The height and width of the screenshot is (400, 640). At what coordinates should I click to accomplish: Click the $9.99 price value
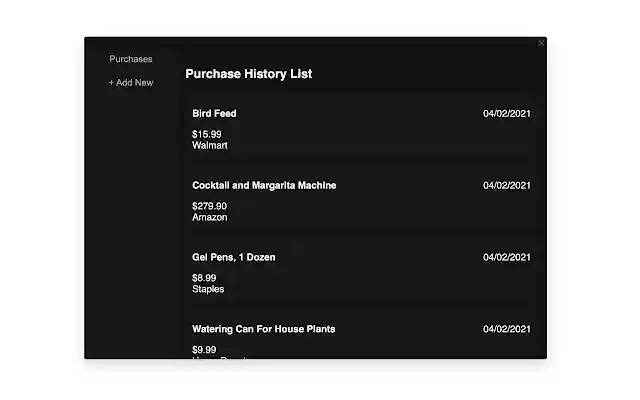pos(204,350)
